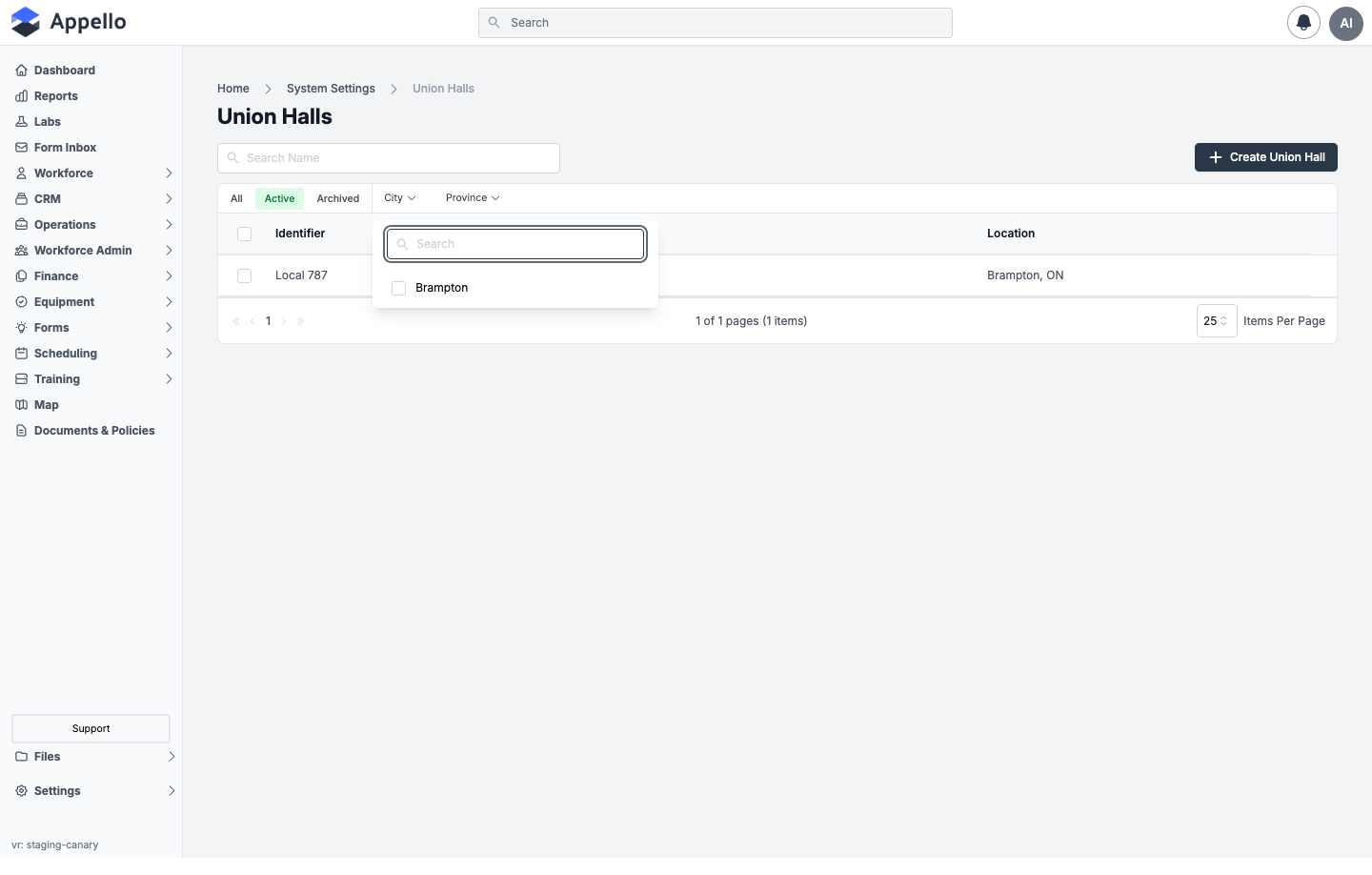Check the Brampton city filter checkbox

coord(399,288)
